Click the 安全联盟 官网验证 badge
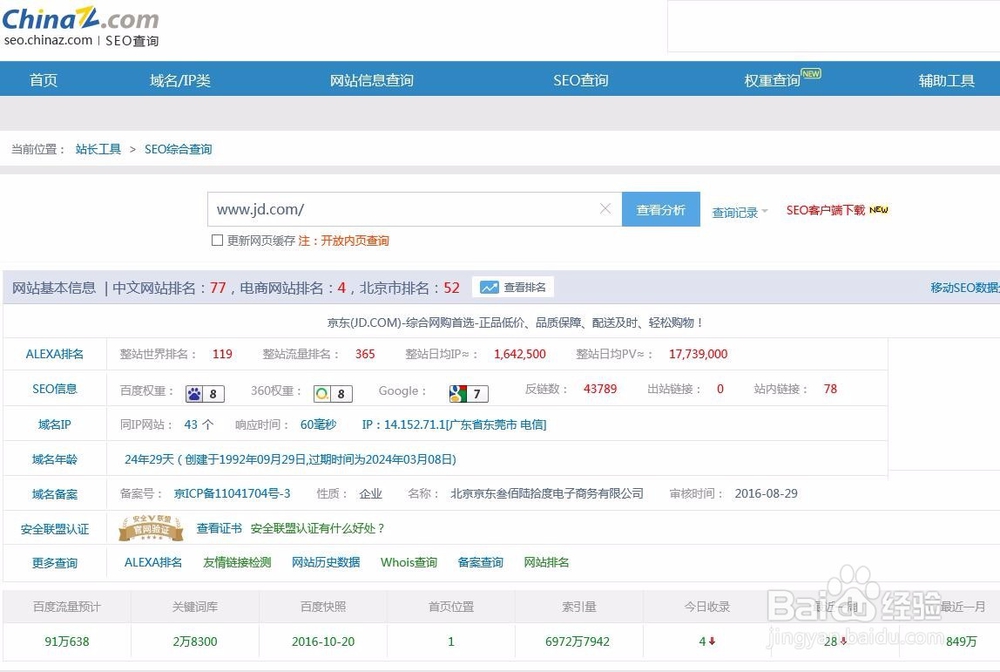 tap(151, 528)
